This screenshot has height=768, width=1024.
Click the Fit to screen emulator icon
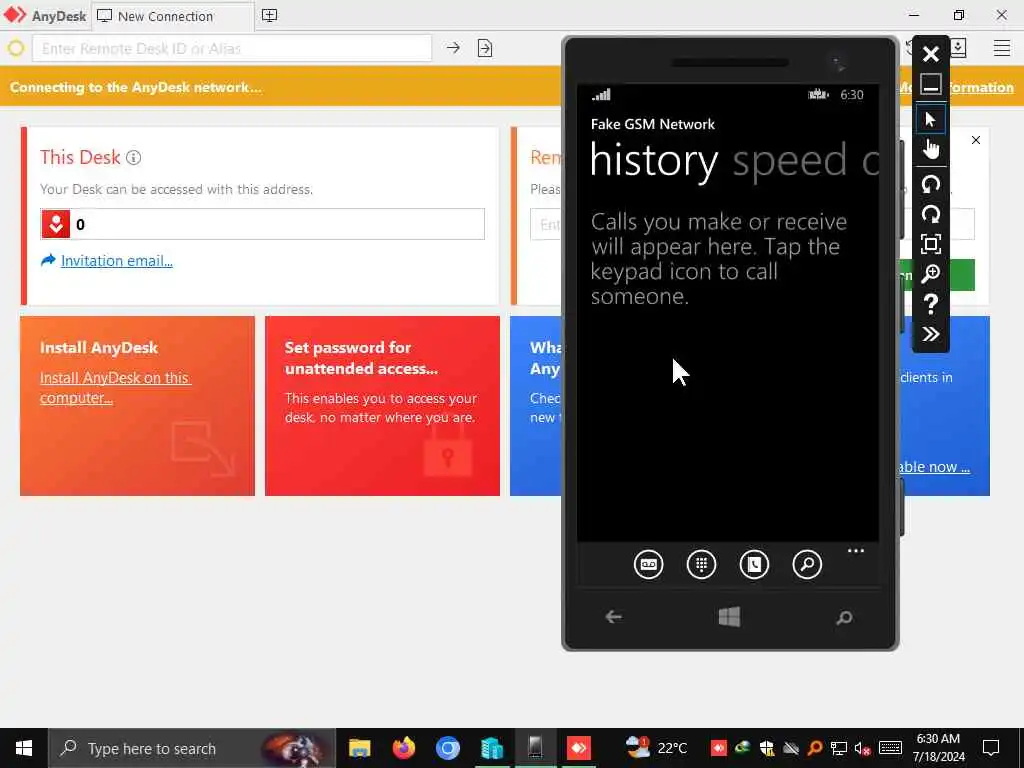point(931,244)
